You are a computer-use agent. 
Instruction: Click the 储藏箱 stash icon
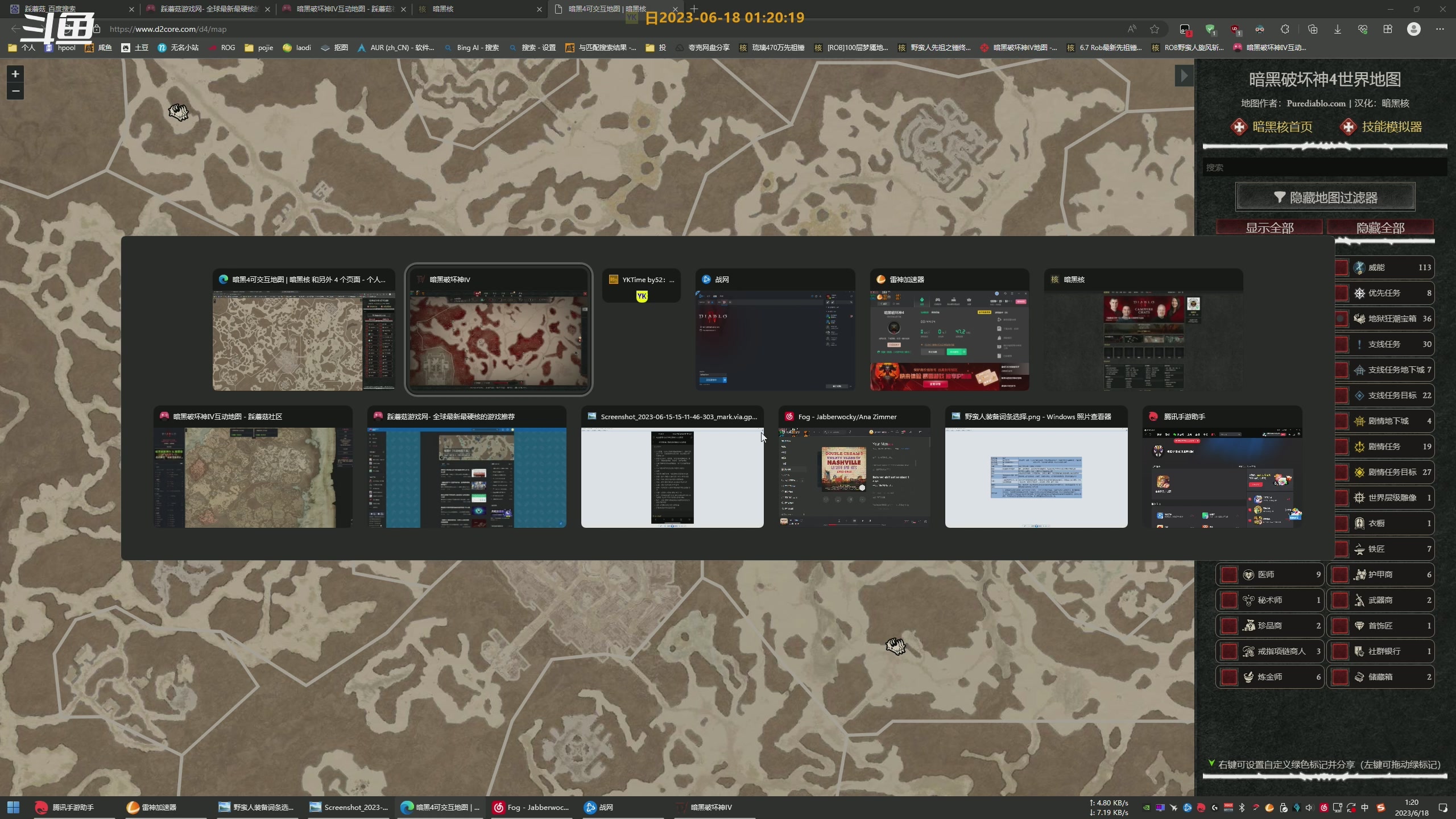pos(1359,677)
